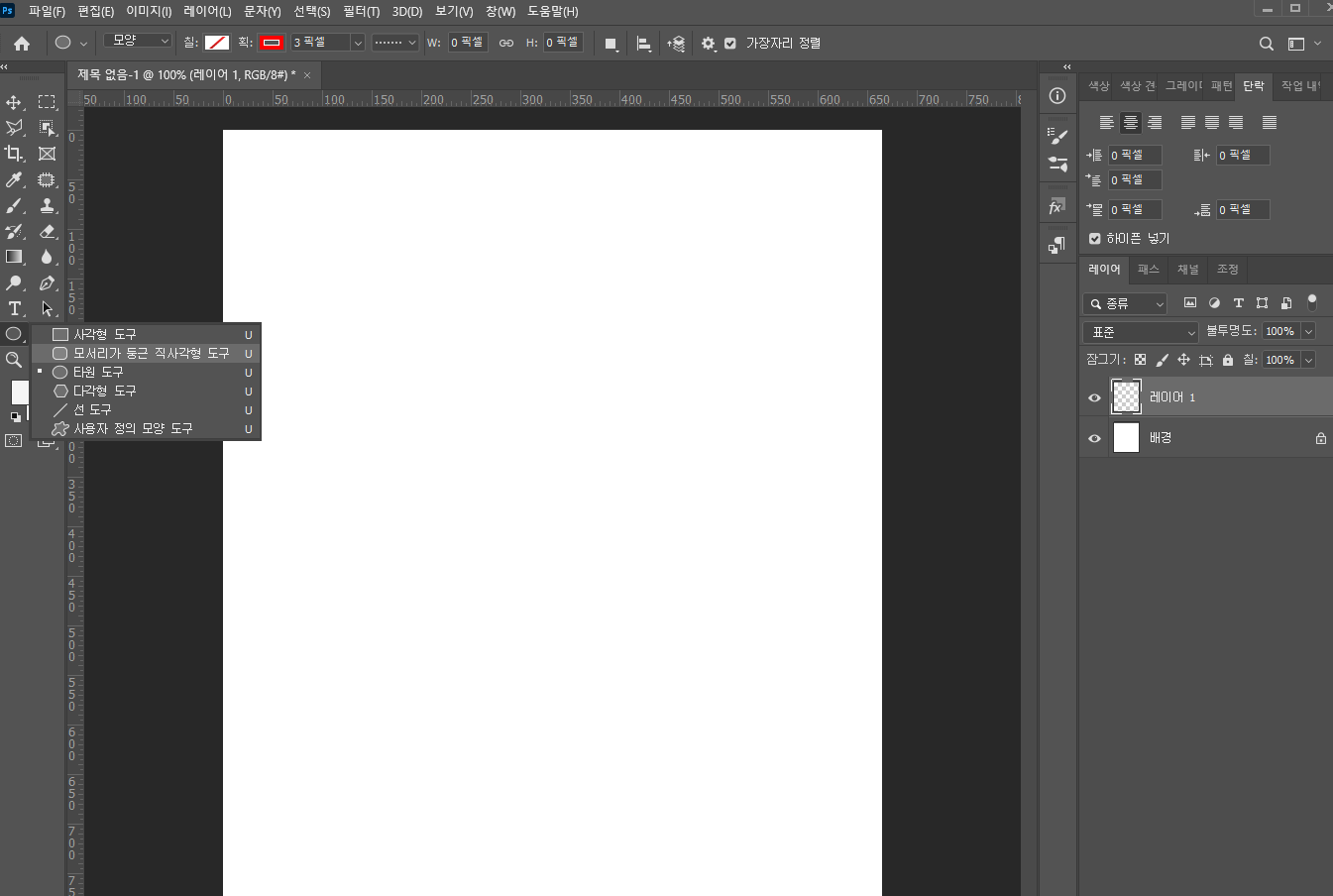Toggle layer filtering switch on/off
Viewport: 1333px width, 896px height.
click(1312, 302)
